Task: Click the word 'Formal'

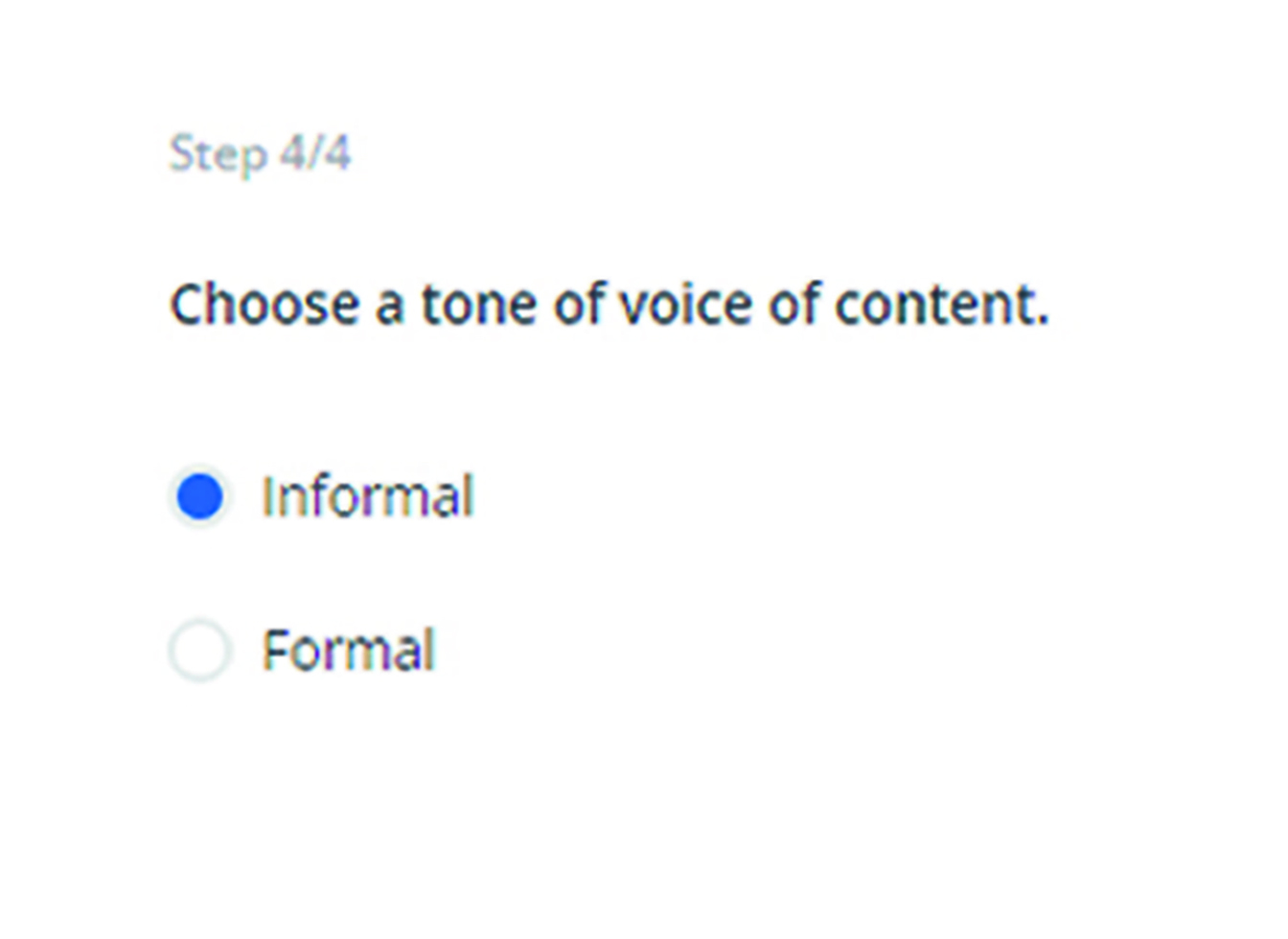Action: pyautogui.click(x=349, y=650)
